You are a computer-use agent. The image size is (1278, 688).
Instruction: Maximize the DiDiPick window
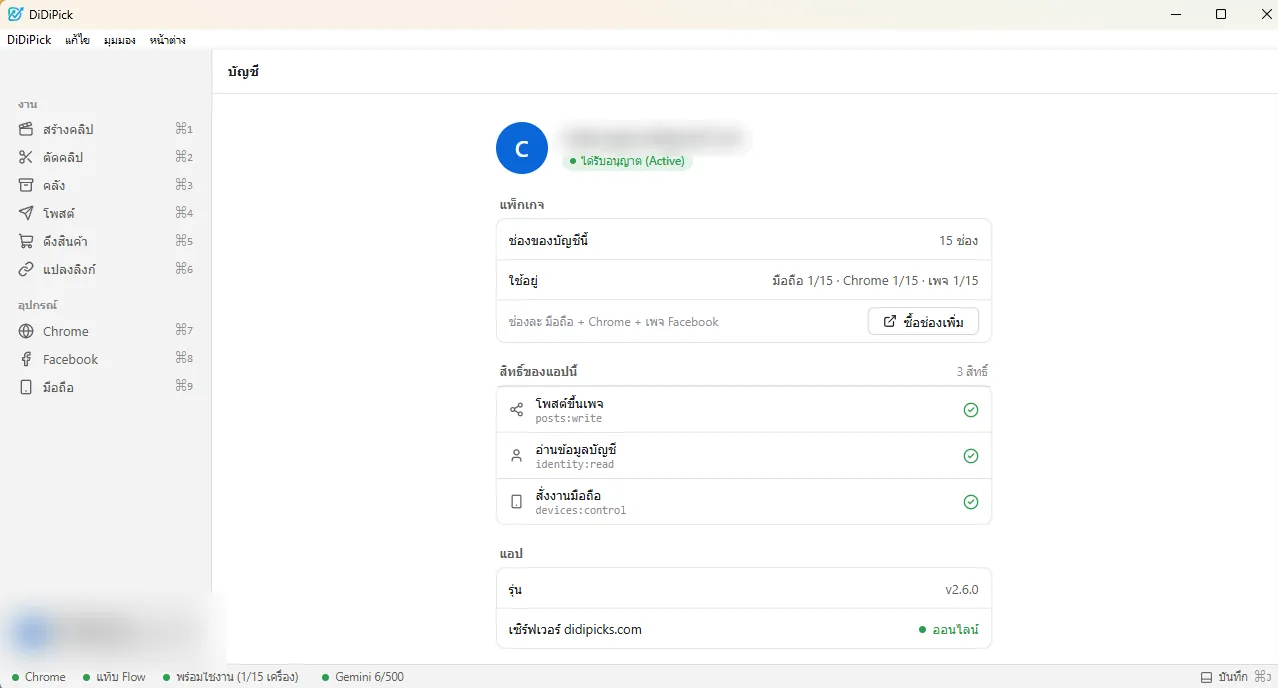click(x=1221, y=14)
